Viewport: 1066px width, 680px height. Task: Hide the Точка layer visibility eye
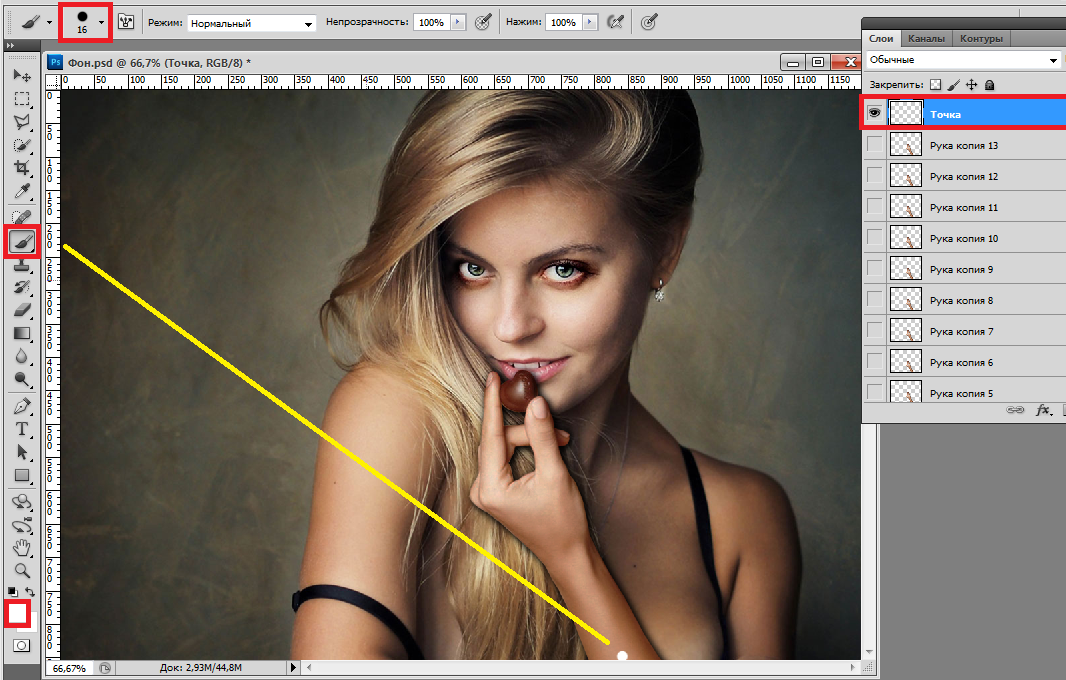click(875, 114)
